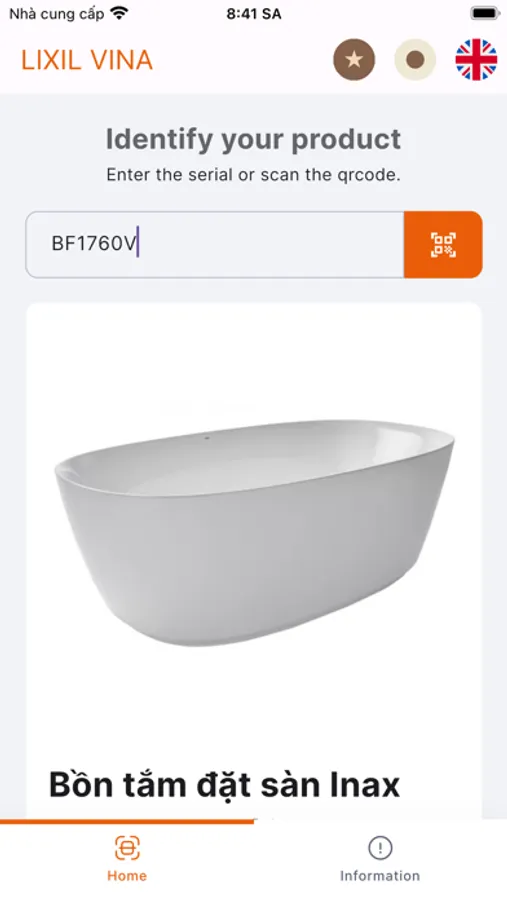The width and height of the screenshot is (507, 900).
Task: Click the serial number input field
Action: click(215, 245)
